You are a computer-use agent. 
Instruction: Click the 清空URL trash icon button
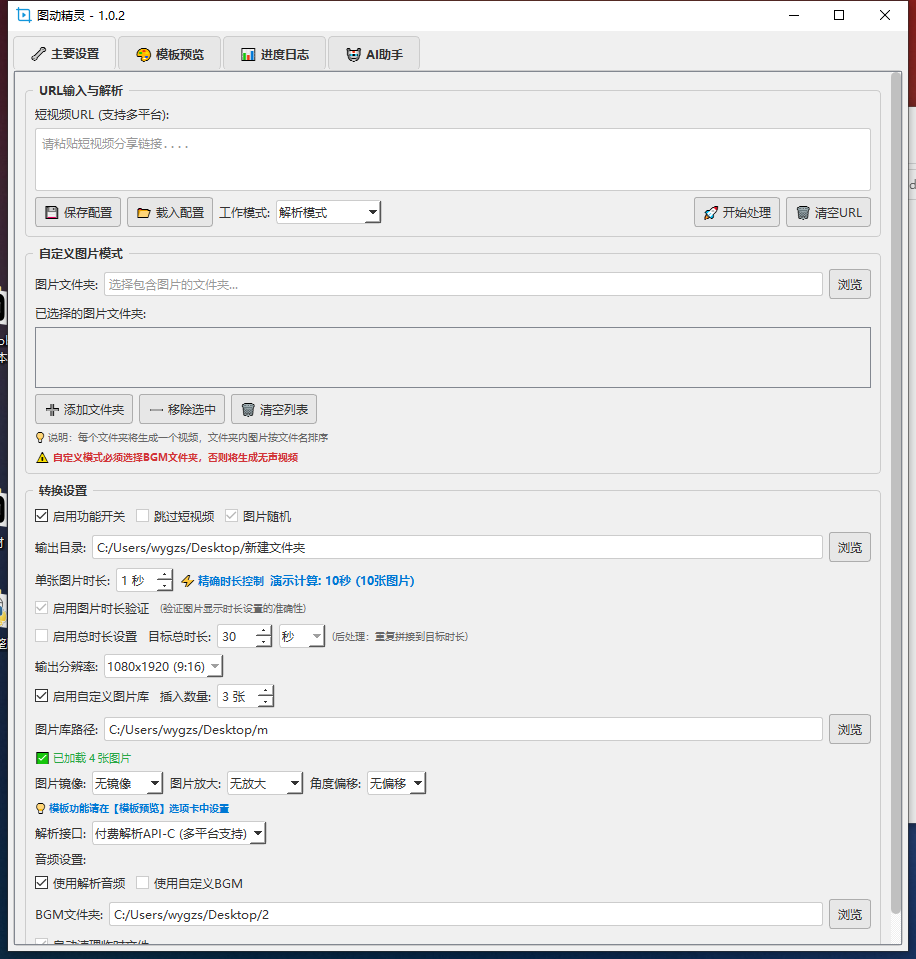click(828, 212)
